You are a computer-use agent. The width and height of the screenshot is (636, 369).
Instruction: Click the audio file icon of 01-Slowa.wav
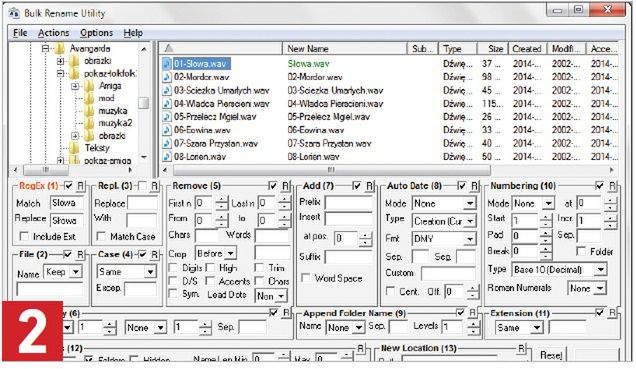(167, 64)
